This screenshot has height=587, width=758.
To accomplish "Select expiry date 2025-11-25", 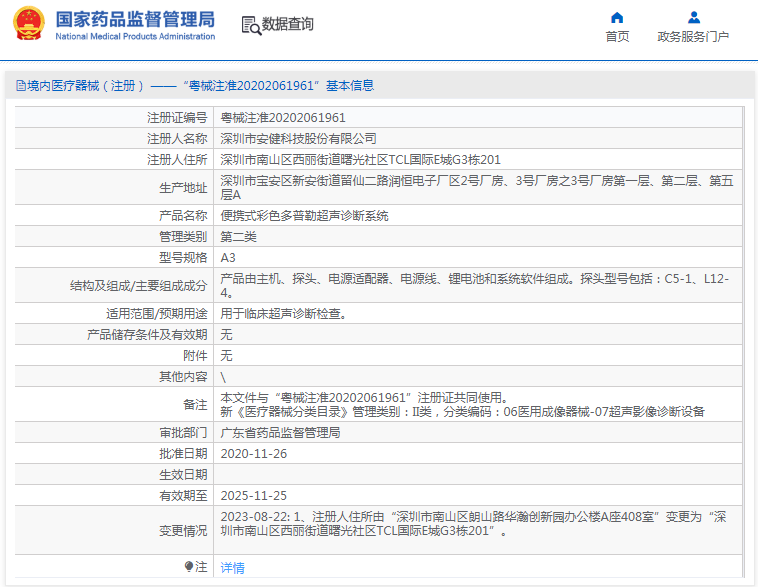I will (x=253, y=496).
